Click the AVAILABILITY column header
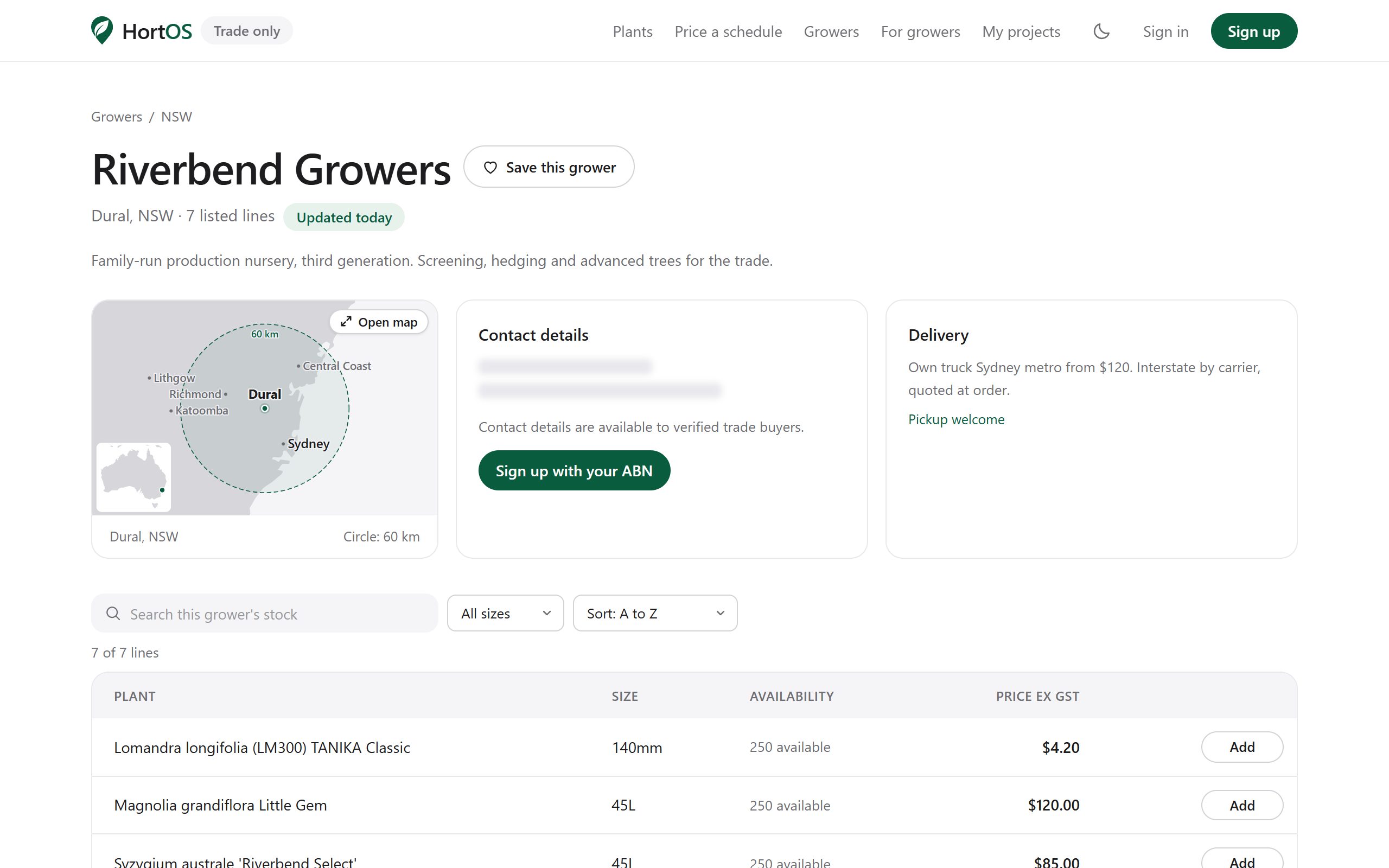The width and height of the screenshot is (1389, 868). (792, 697)
